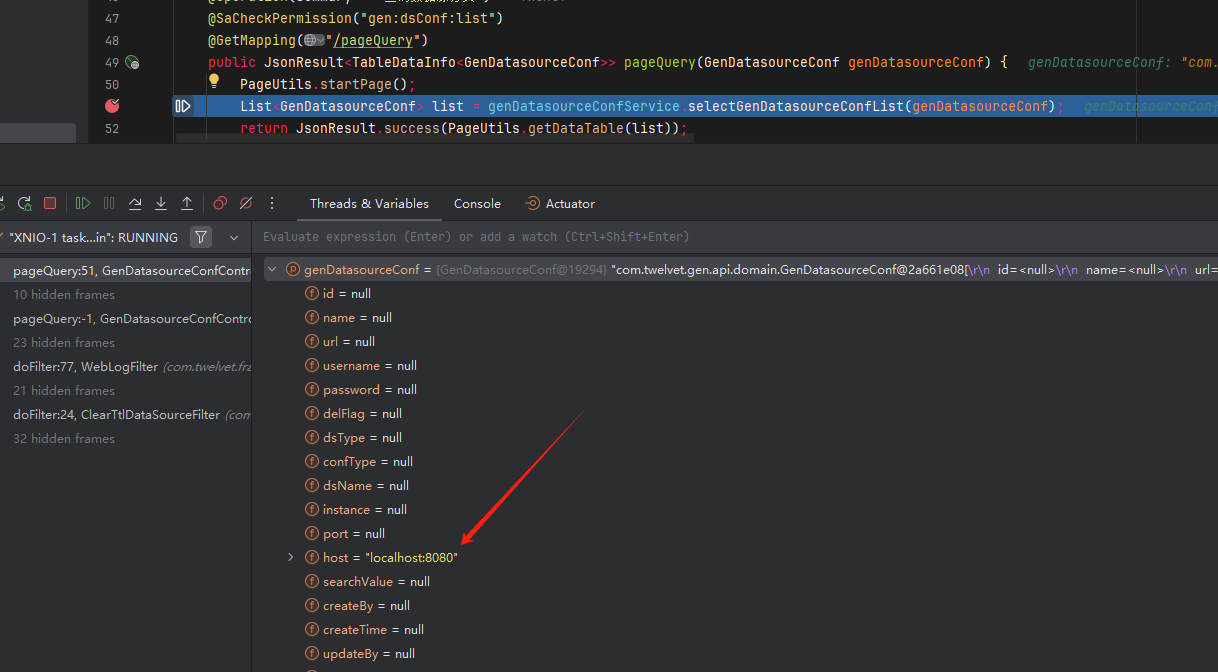
Task: Toggle Mute Breakpoints
Action: point(246,203)
